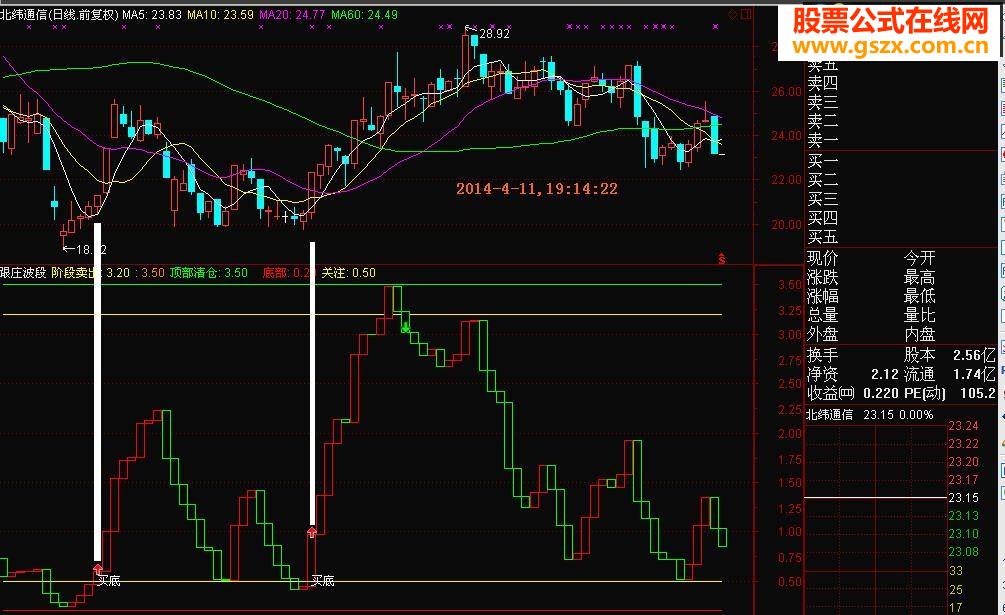Select the later 买底 buy-signal red arrow

click(x=312, y=532)
